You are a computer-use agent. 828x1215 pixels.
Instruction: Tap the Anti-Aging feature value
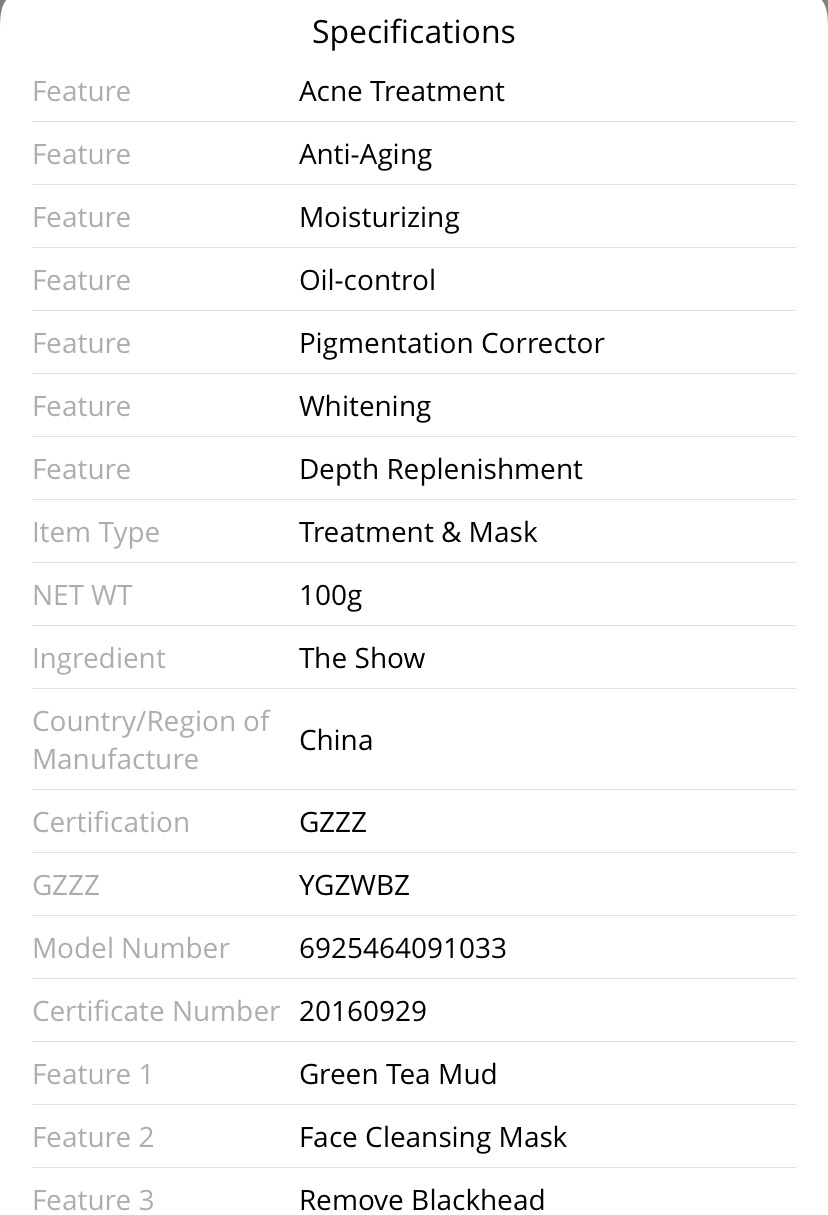tap(365, 155)
